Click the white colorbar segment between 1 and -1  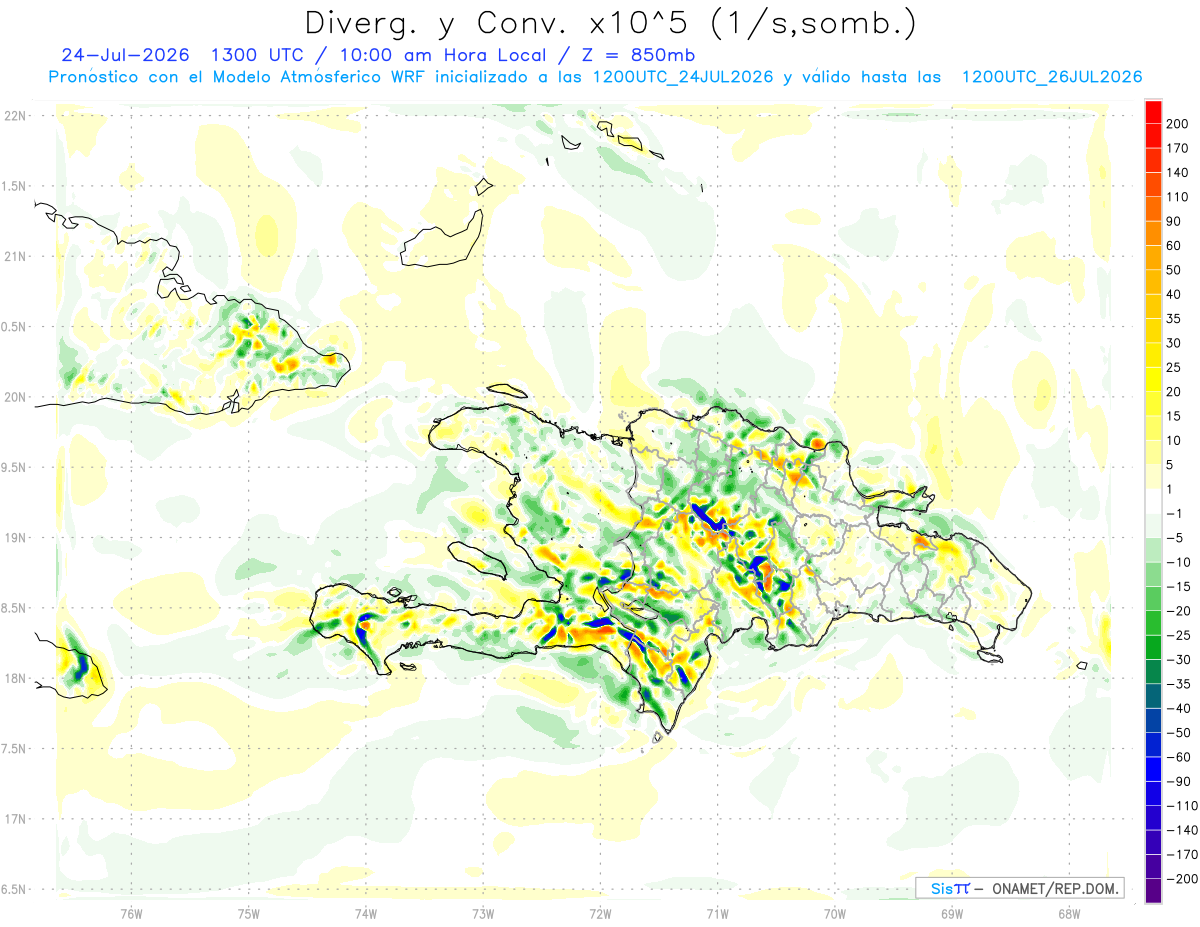(x=1153, y=501)
